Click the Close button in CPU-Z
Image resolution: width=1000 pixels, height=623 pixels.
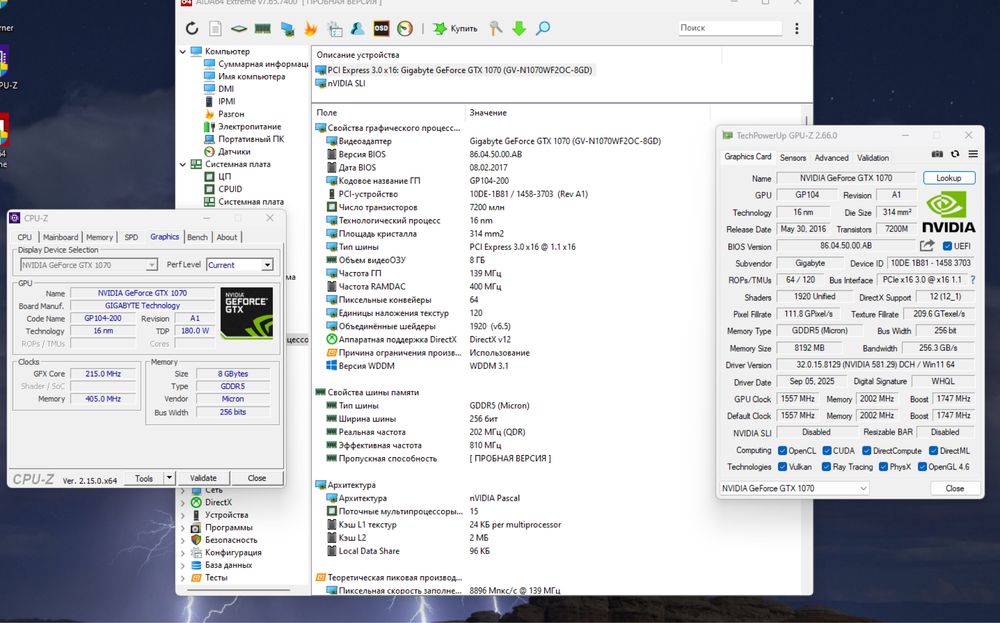point(257,478)
